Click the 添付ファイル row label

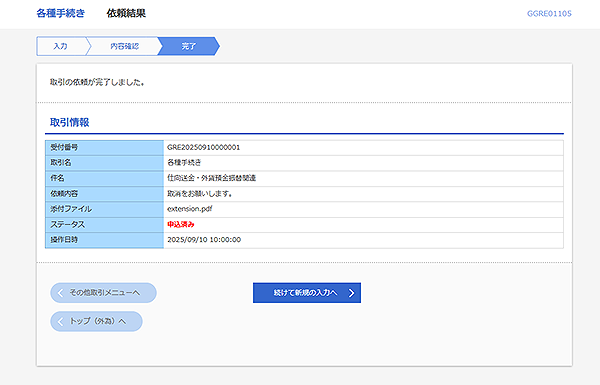[x=71, y=209]
